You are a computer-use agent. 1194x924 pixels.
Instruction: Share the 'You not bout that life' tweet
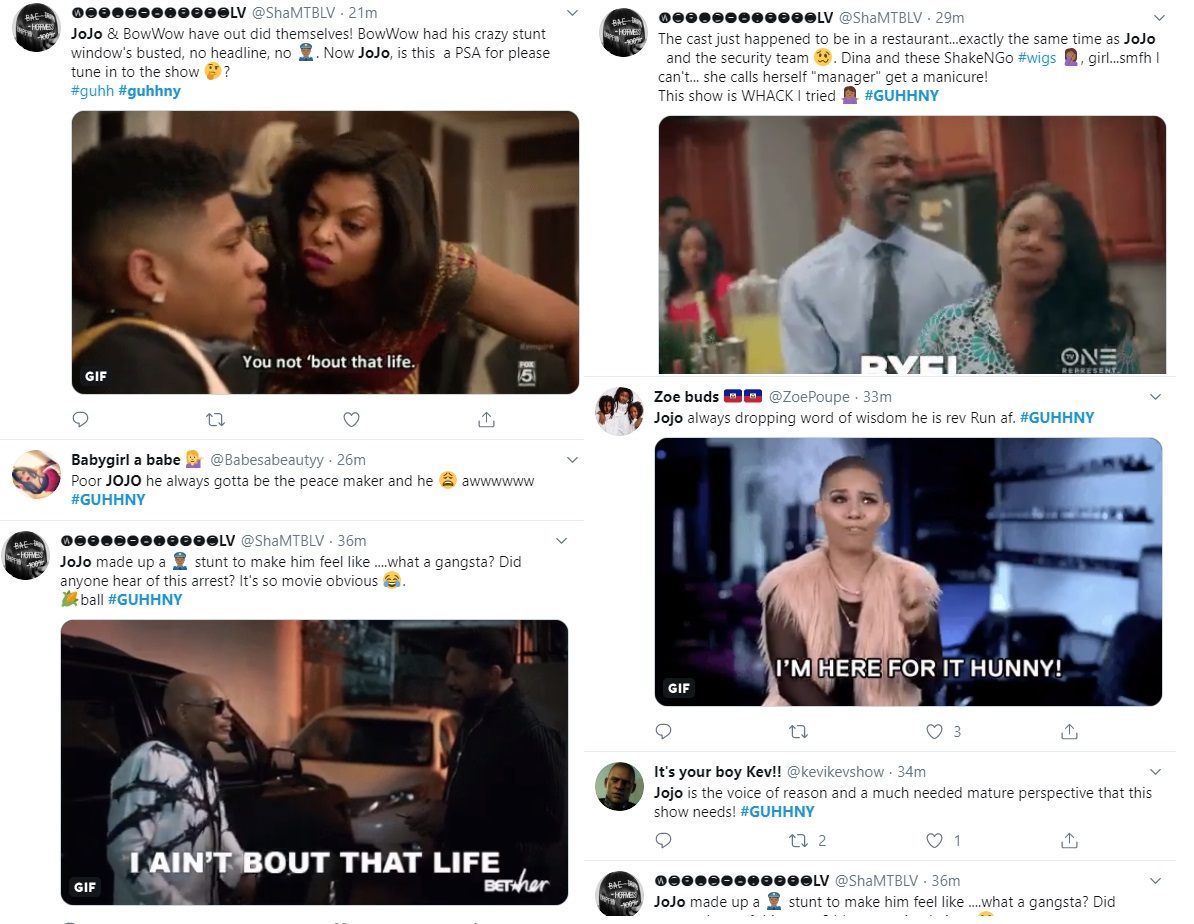pyautogui.click(x=487, y=419)
